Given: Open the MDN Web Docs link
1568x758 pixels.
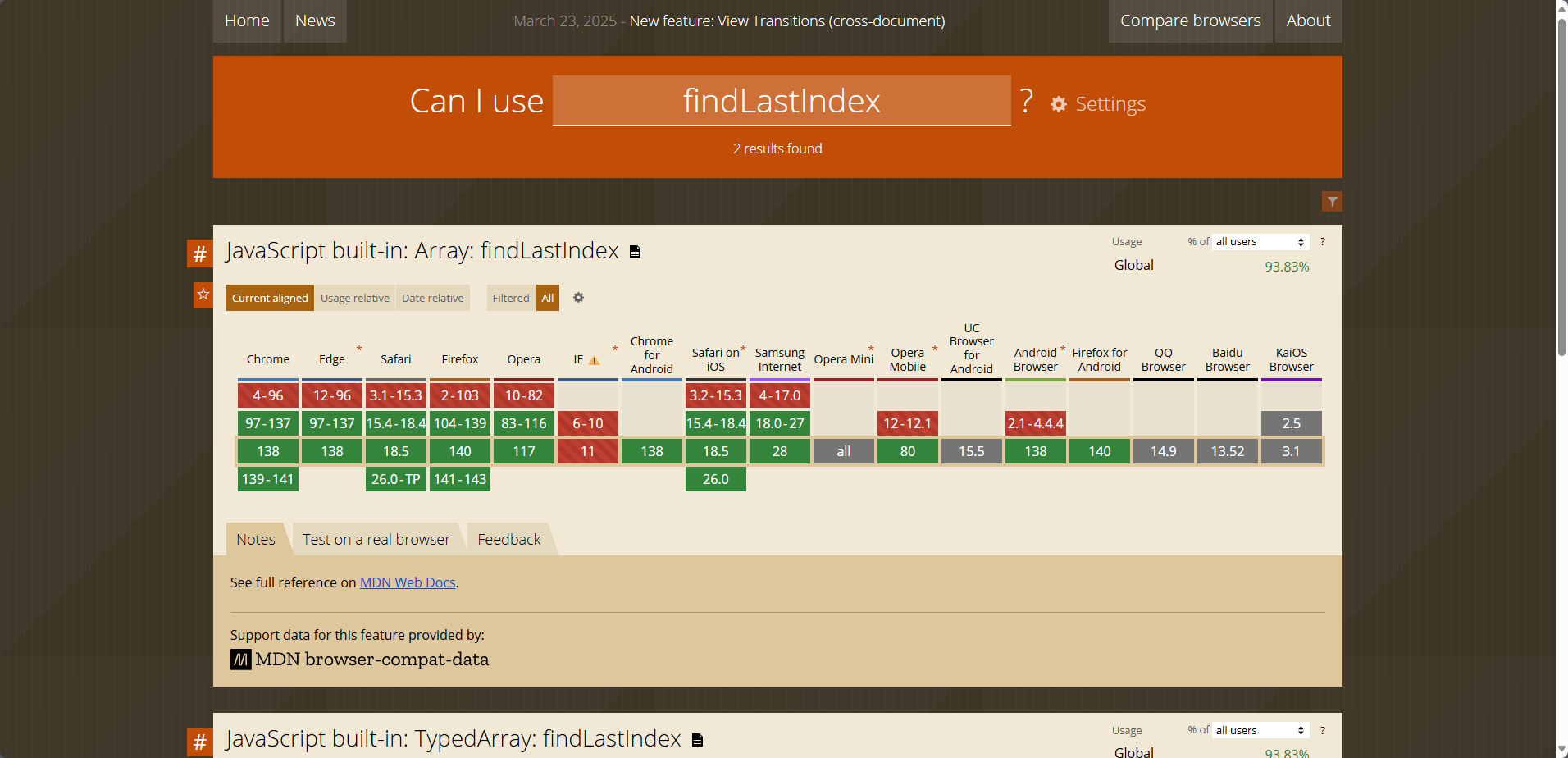Looking at the screenshot, I should pyautogui.click(x=408, y=582).
